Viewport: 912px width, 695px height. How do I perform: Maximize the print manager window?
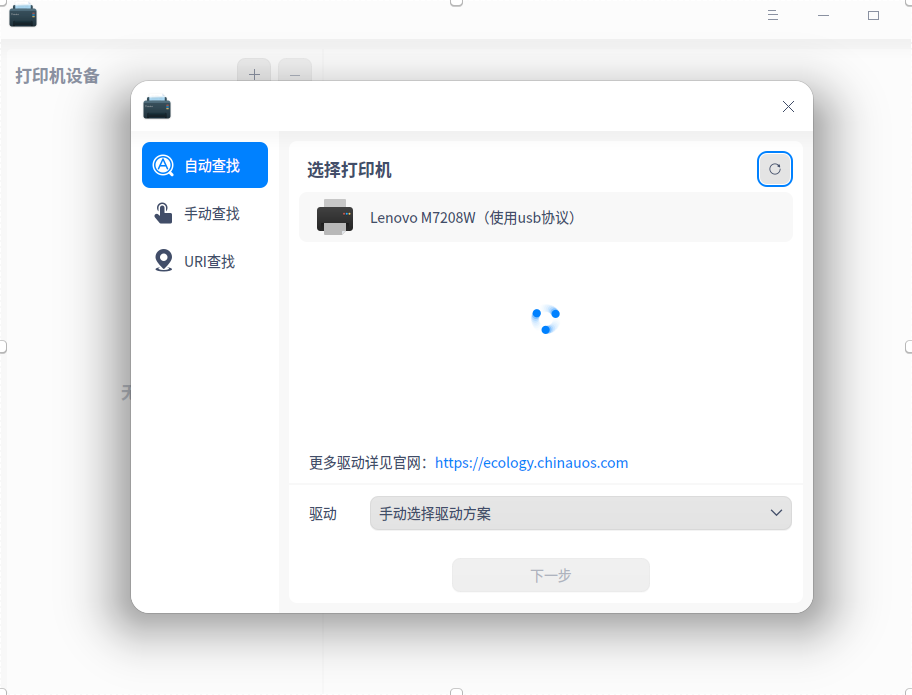(873, 15)
